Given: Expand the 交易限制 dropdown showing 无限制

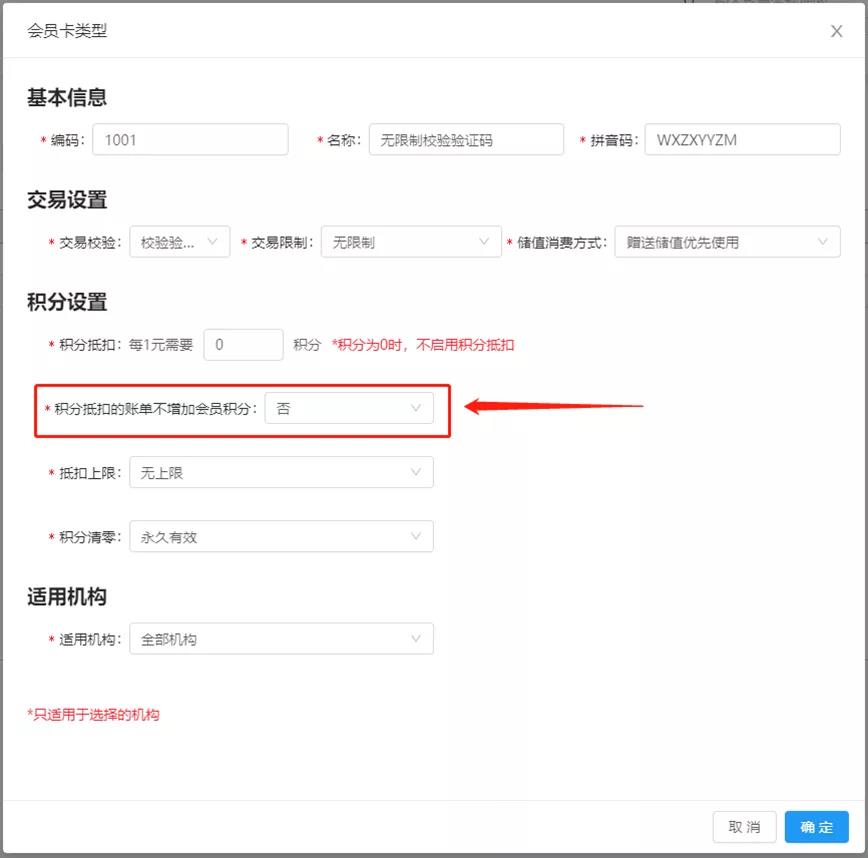Looking at the screenshot, I should (x=410, y=242).
